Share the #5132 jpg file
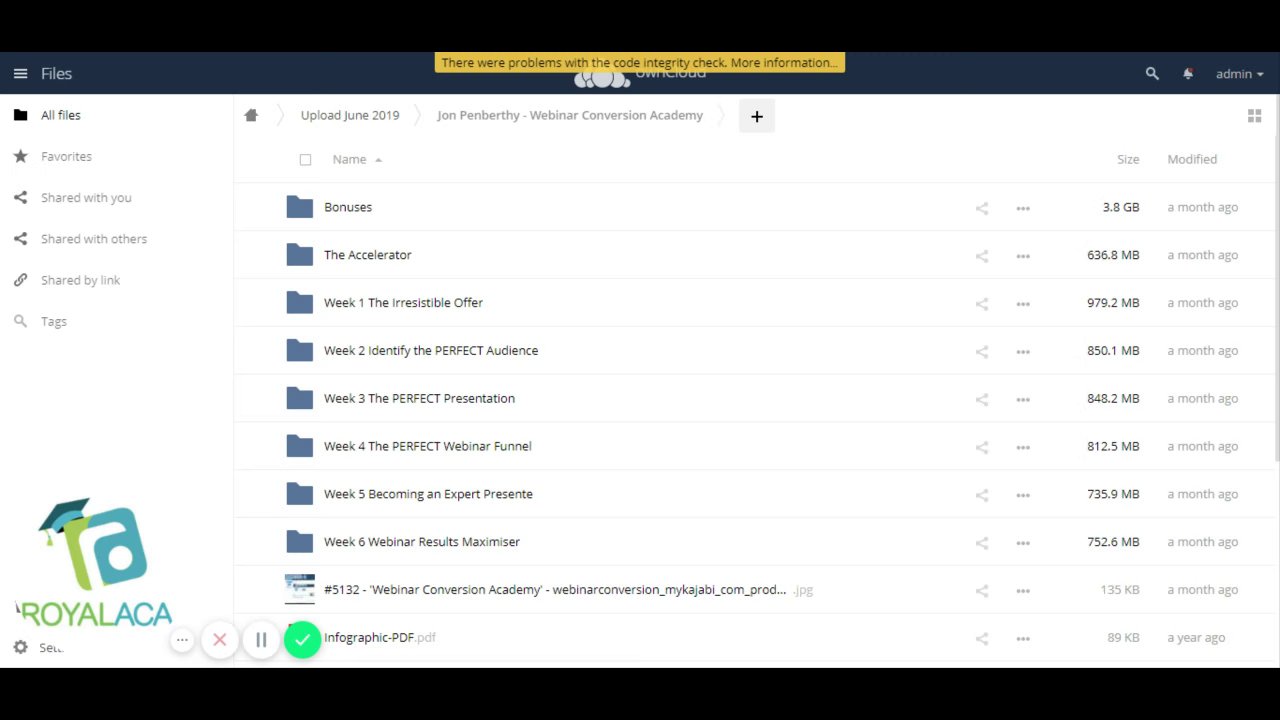This screenshot has height=720, width=1280. click(982, 591)
